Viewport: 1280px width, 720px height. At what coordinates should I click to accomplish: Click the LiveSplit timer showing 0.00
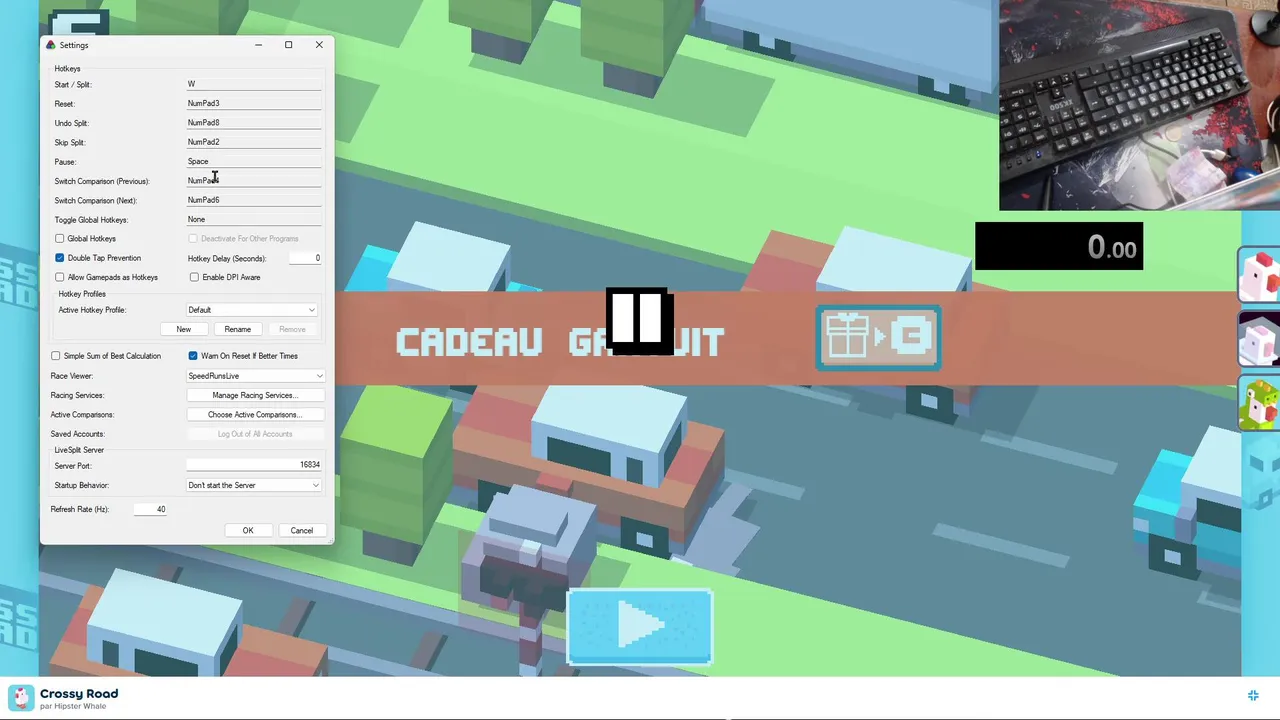(x=1059, y=246)
